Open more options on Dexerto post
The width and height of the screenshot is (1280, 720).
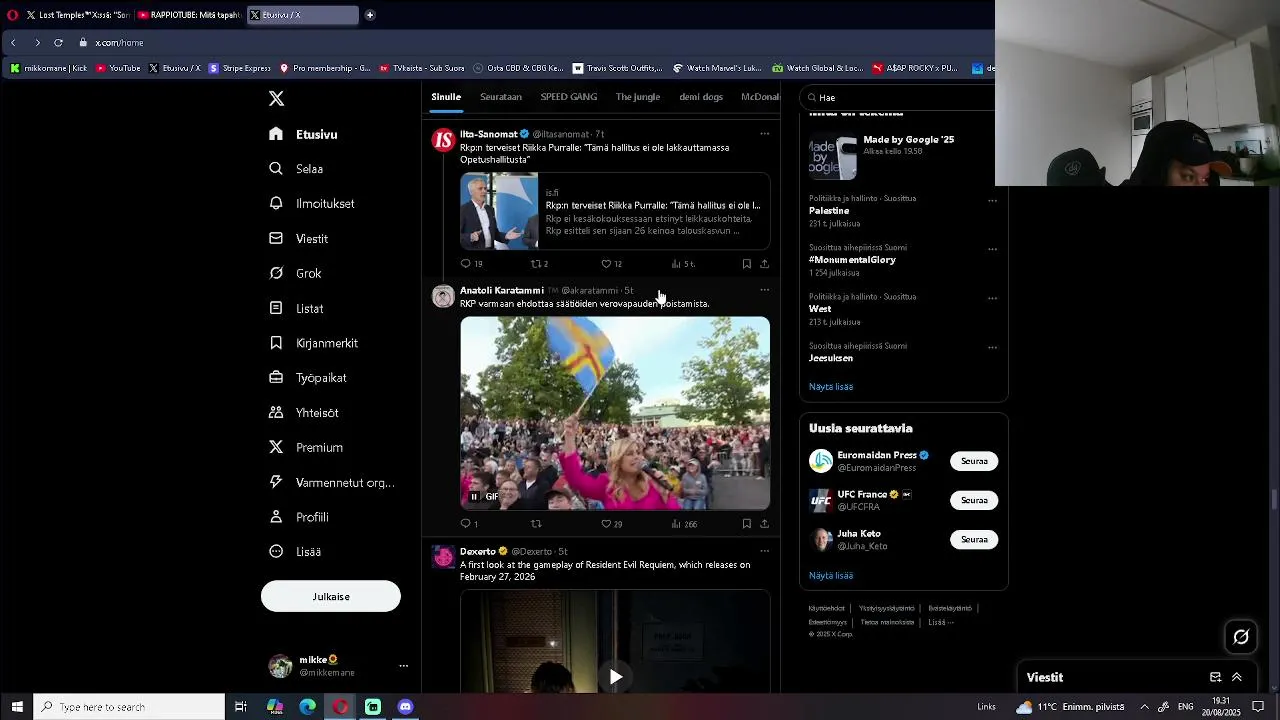click(765, 551)
